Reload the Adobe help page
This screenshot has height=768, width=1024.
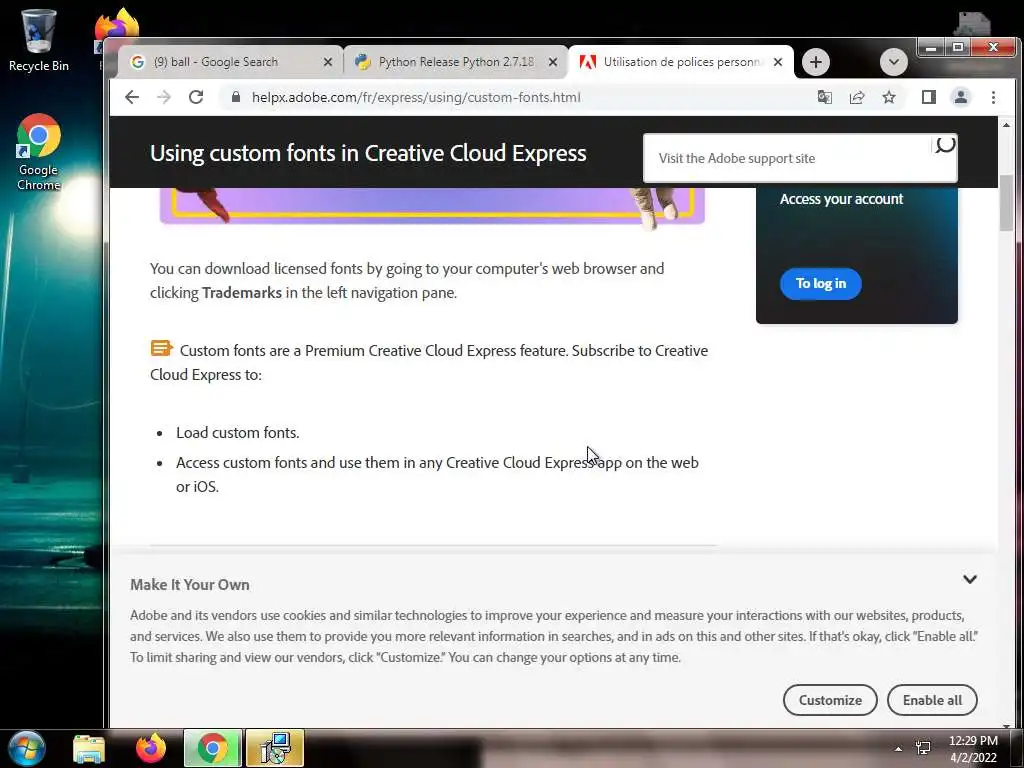pyautogui.click(x=196, y=97)
